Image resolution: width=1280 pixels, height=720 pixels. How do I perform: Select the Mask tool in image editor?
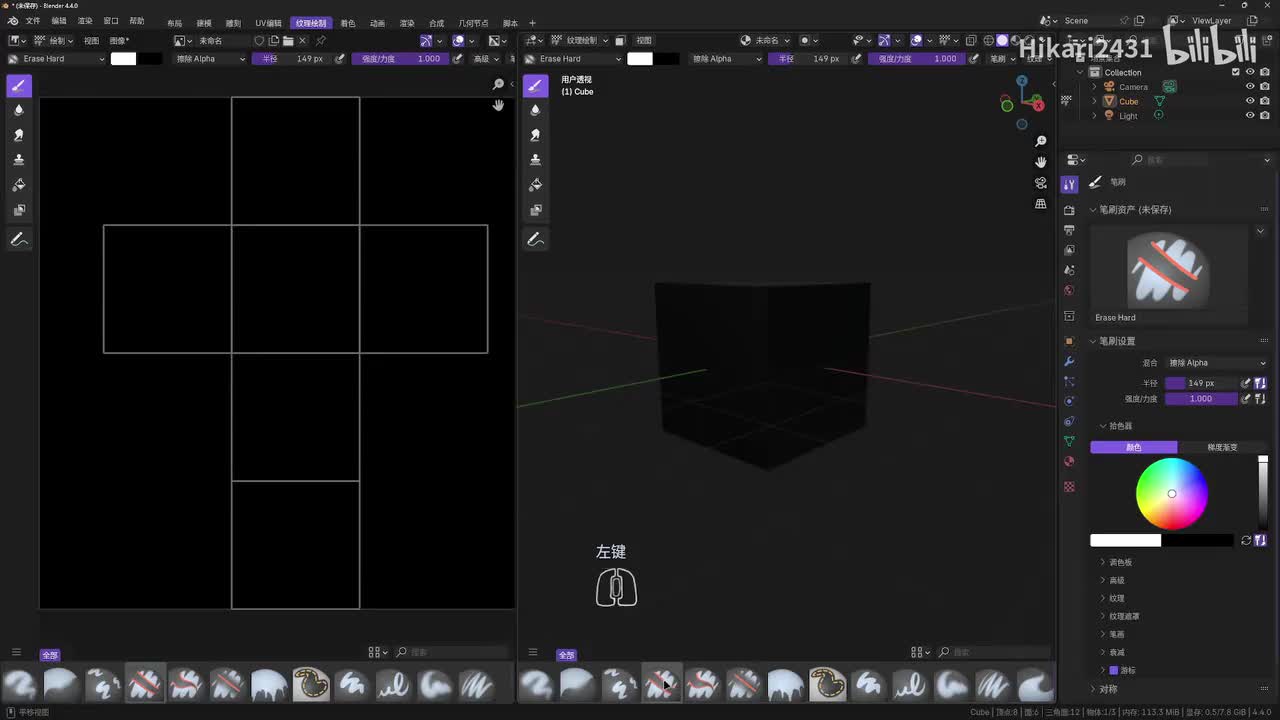coord(18,210)
